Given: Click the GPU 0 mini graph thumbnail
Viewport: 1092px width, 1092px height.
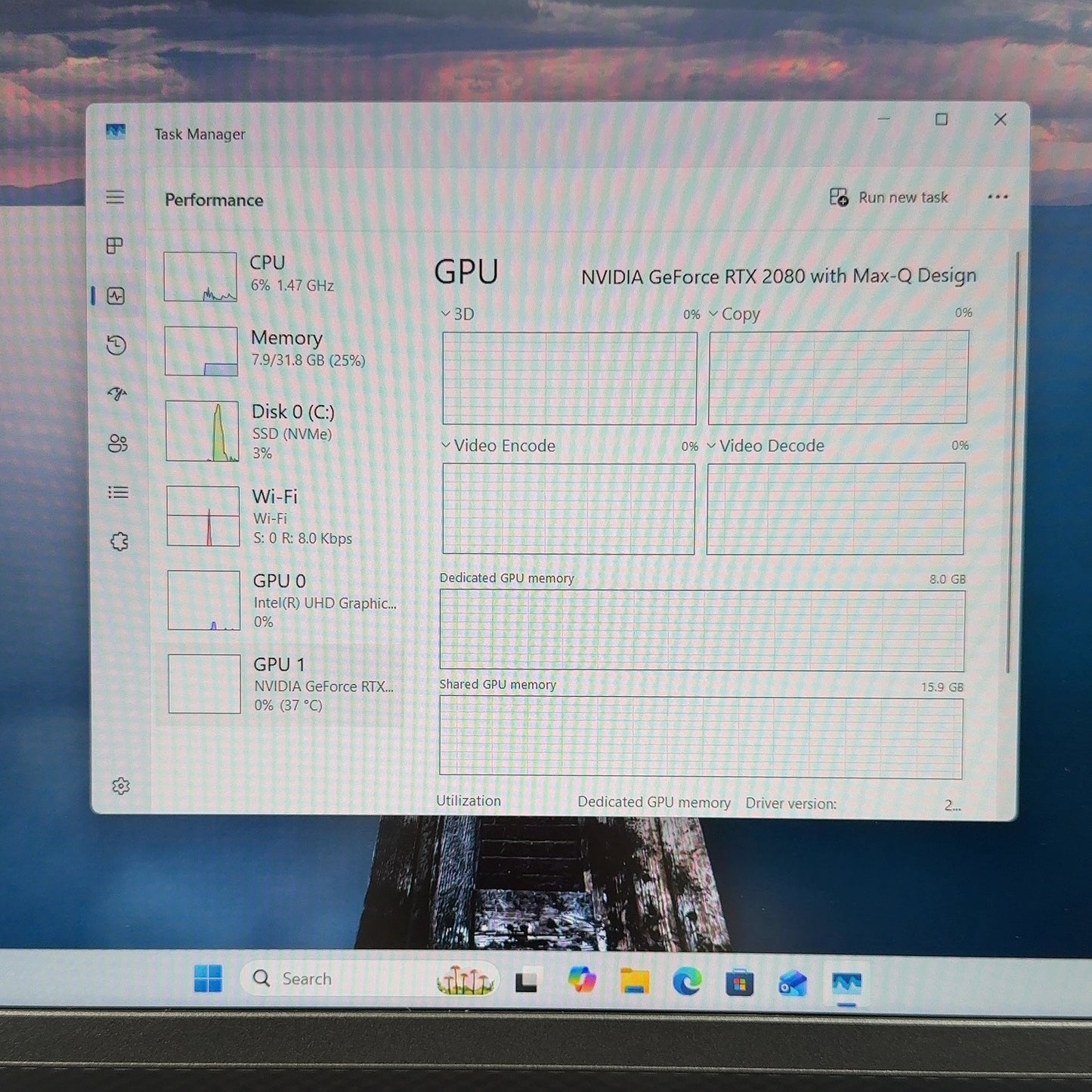Looking at the screenshot, I should [203, 600].
